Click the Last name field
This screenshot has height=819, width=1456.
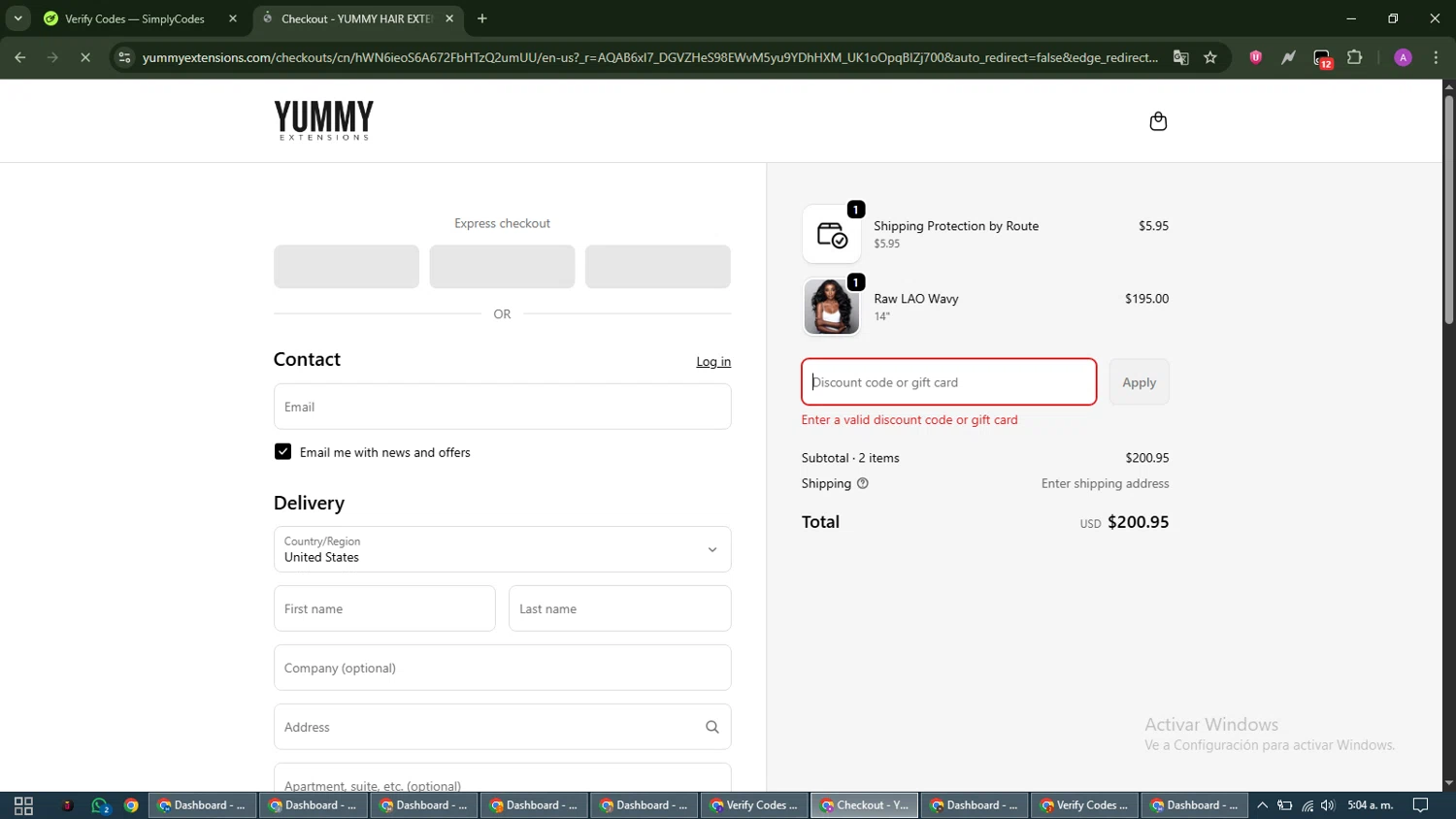point(619,608)
